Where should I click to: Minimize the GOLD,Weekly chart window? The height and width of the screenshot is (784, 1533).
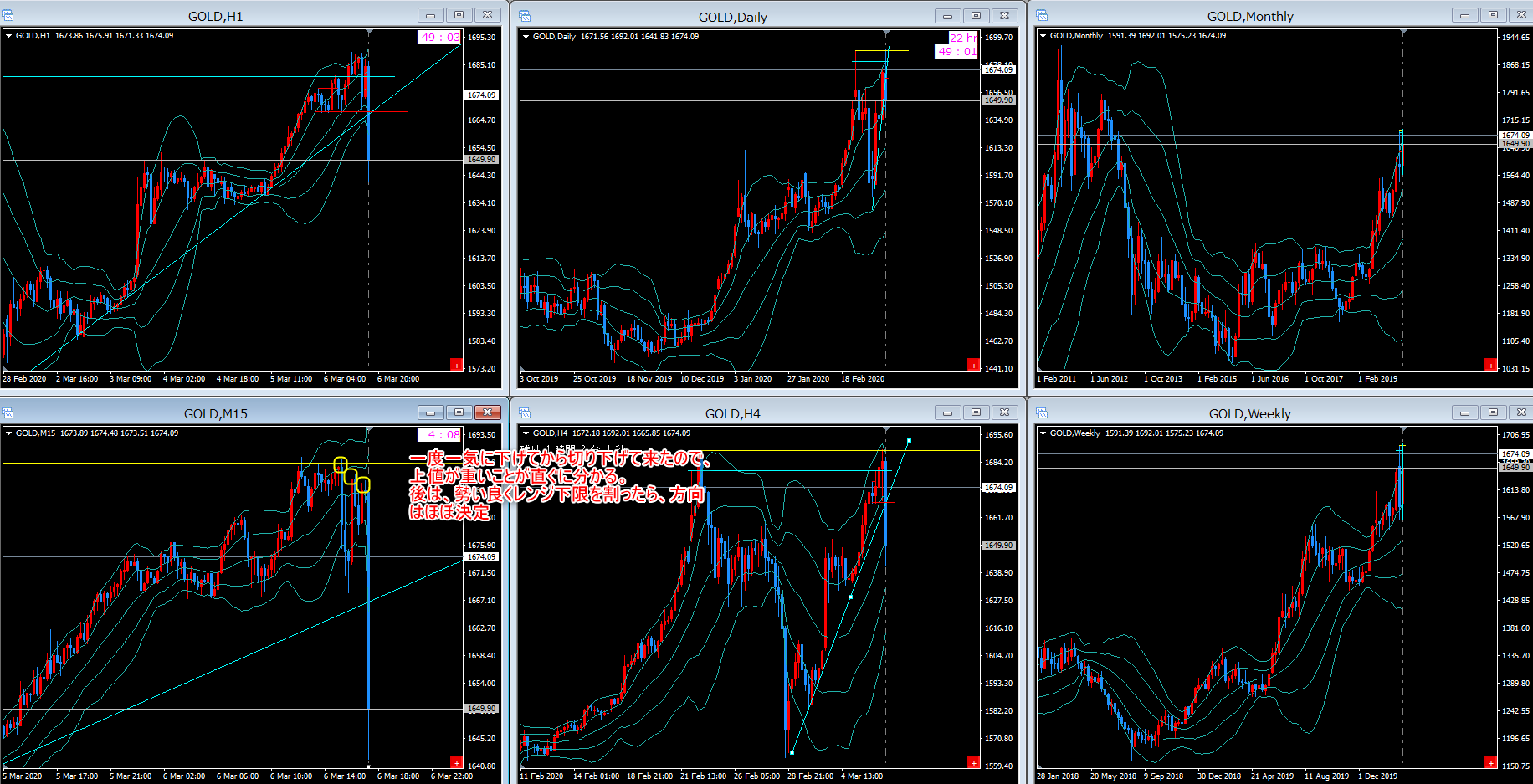1464,412
